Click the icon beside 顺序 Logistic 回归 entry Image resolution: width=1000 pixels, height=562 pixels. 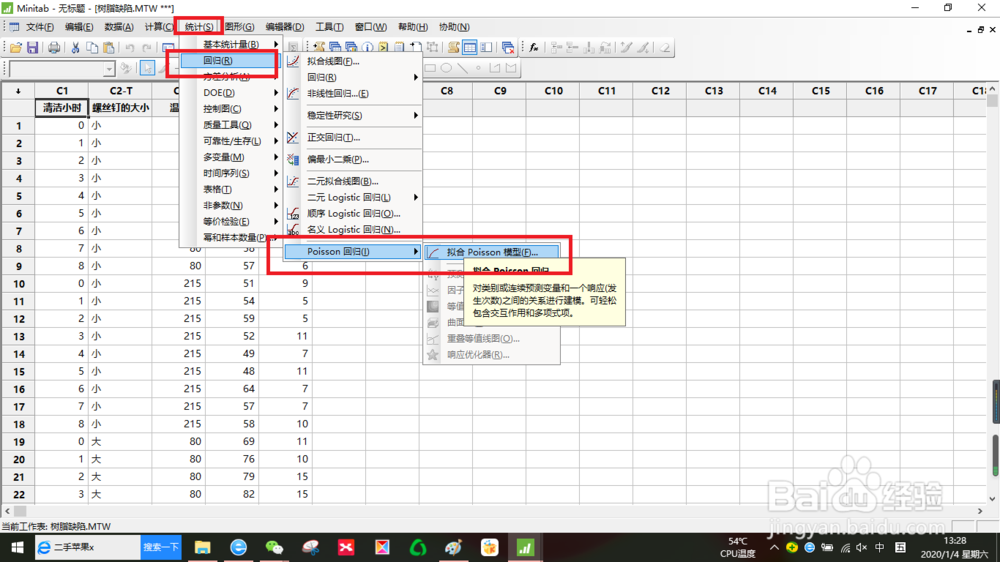293,214
